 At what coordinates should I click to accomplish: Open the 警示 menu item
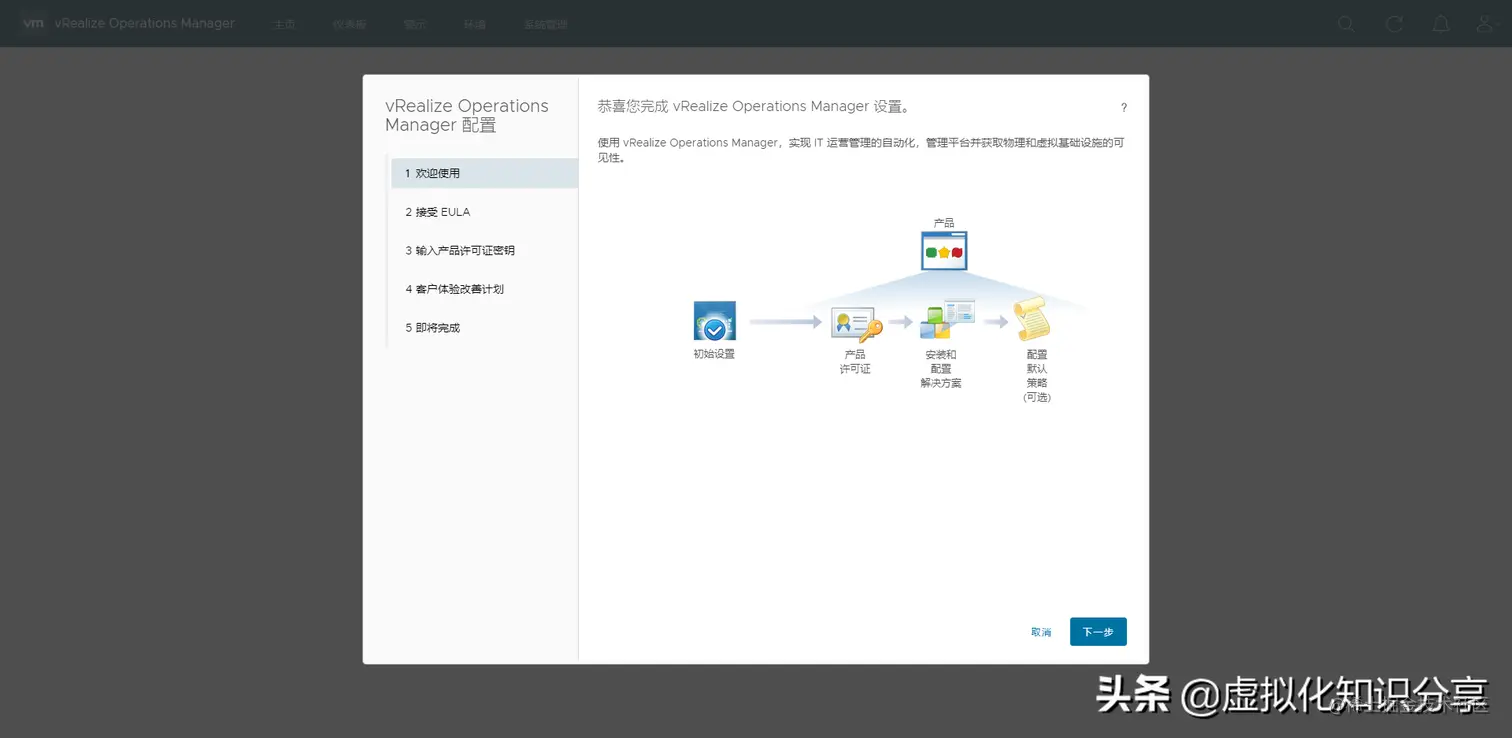pos(415,23)
